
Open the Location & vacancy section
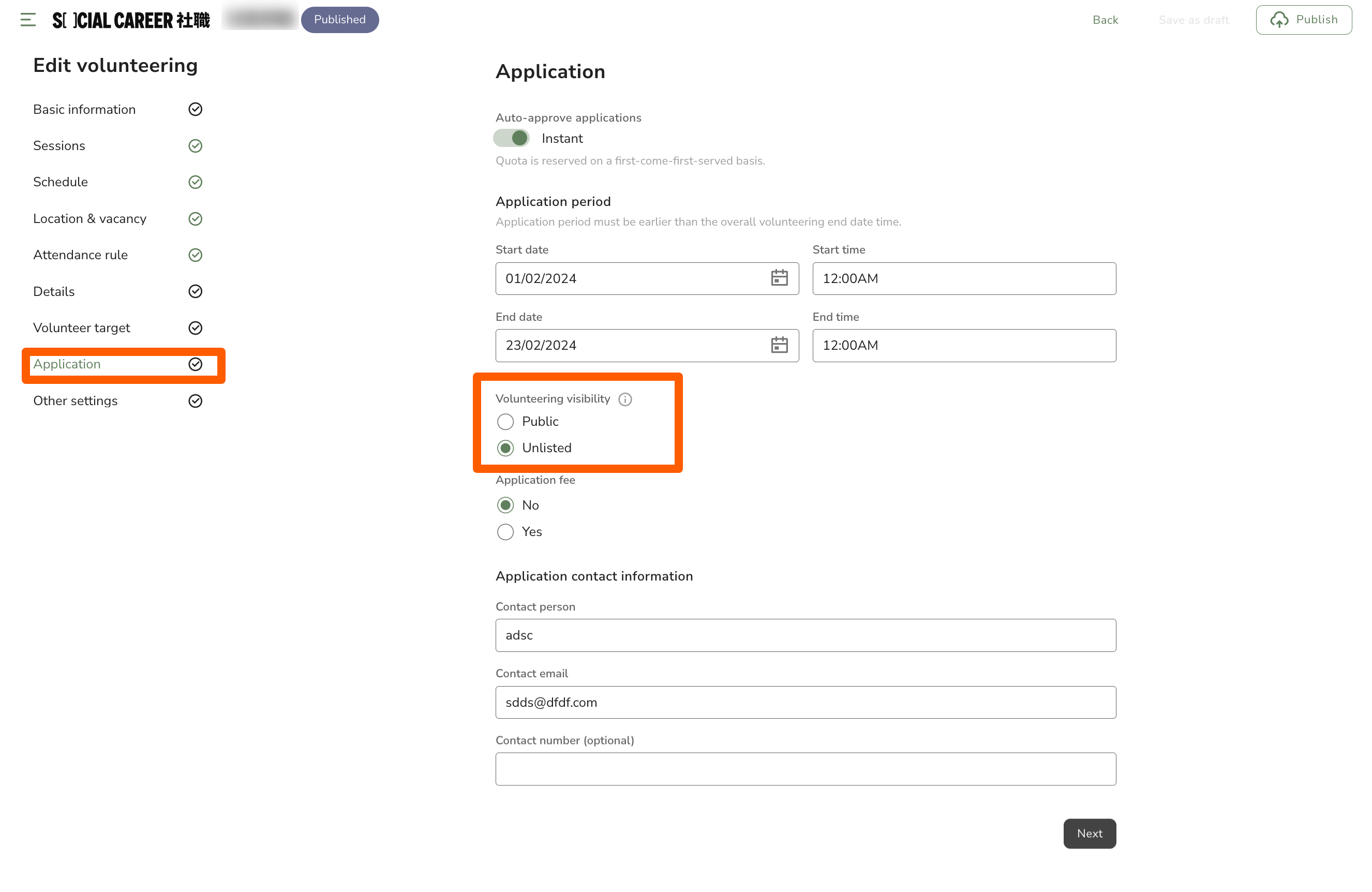tap(90, 218)
